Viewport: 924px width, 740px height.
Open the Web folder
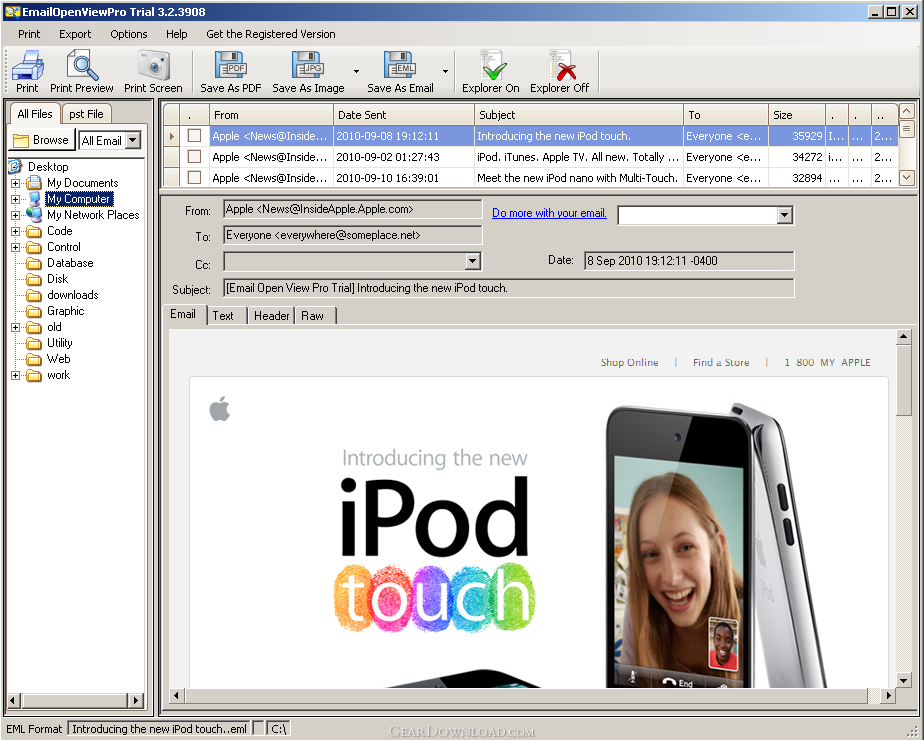tap(58, 358)
